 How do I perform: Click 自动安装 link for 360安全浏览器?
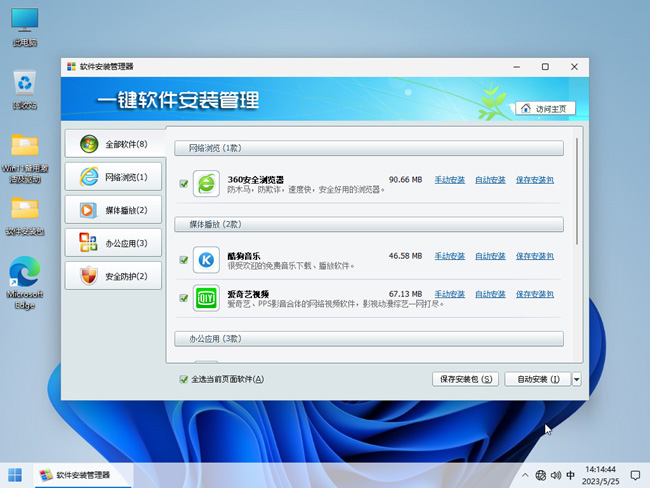pyautogui.click(x=490, y=180)
